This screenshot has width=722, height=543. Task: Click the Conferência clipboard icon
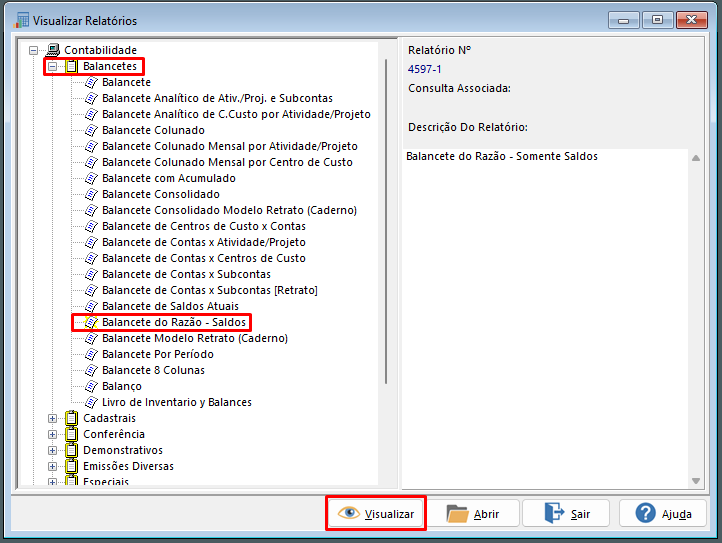(71, 434)
